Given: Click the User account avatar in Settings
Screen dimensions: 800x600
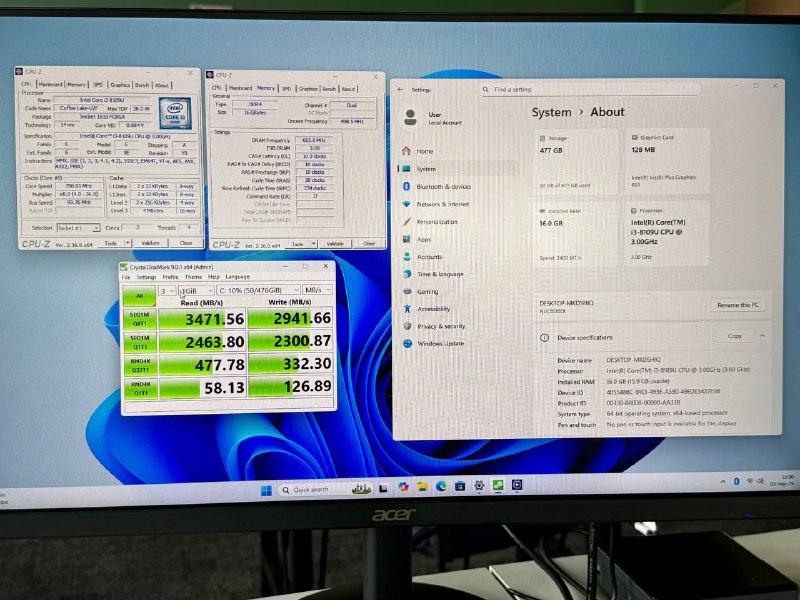Looking at the screenshot, I should pos(410,117).
